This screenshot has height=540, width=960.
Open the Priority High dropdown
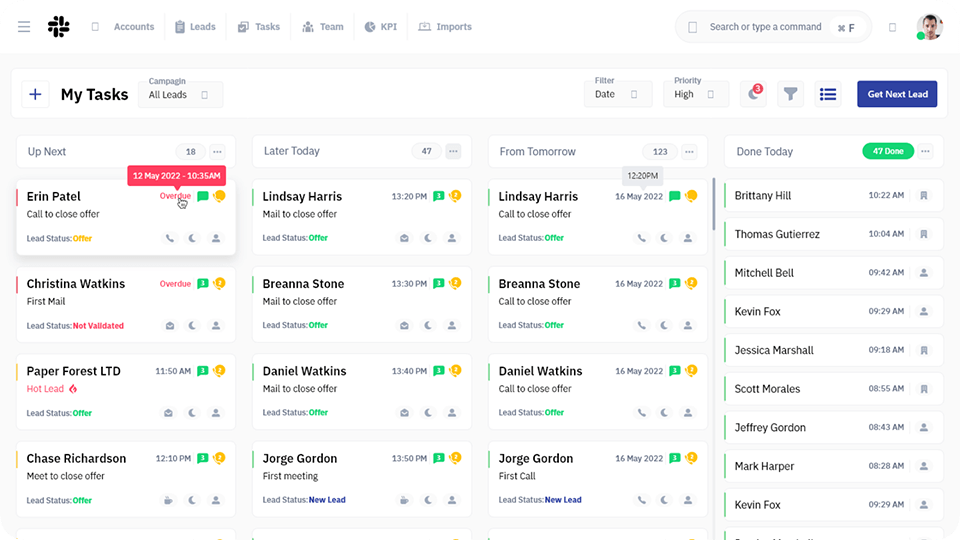click(696, 94)
